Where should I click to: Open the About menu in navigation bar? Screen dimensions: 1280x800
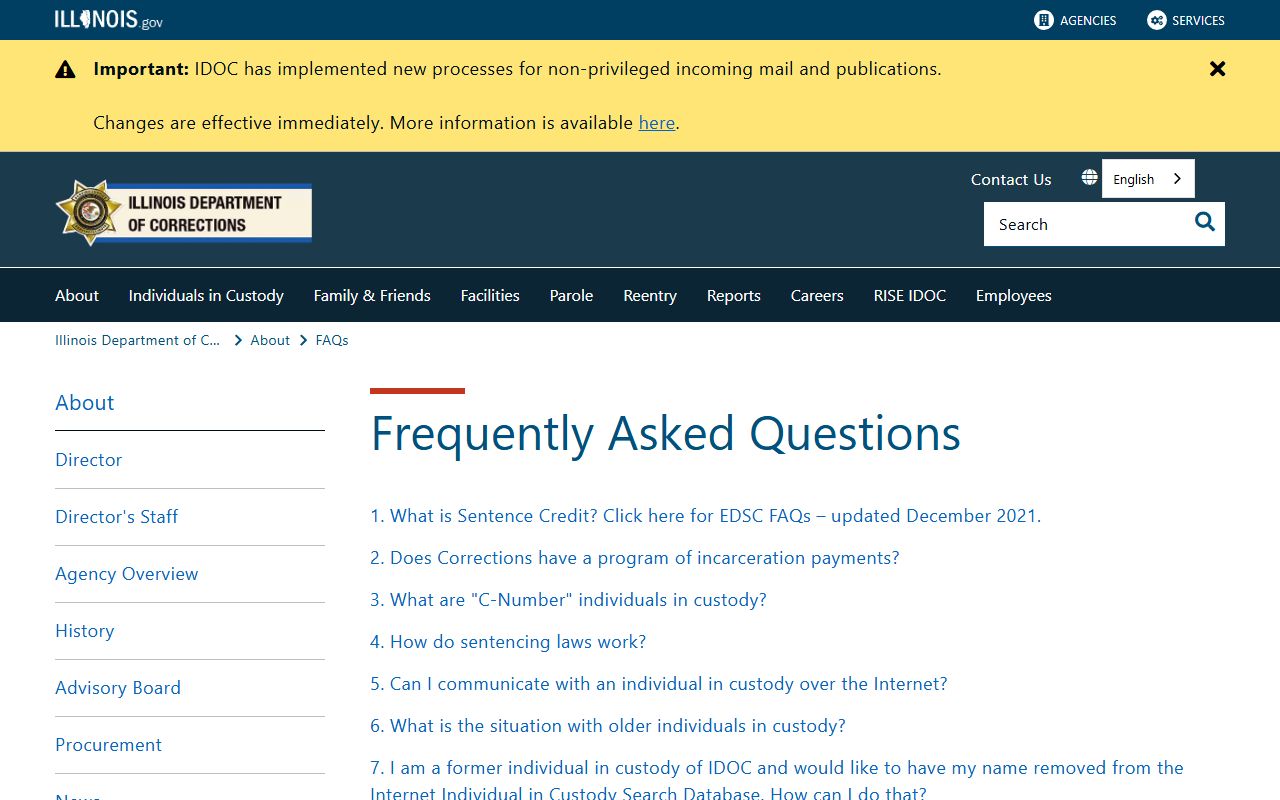pos(77,295)
